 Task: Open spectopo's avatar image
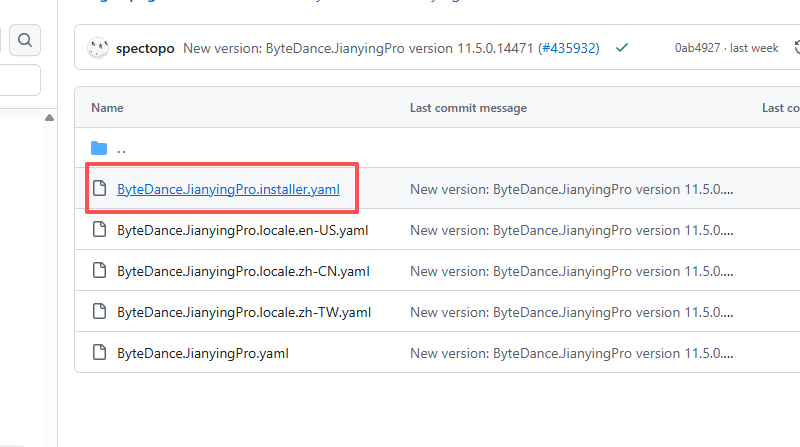(x=97, y=48)
